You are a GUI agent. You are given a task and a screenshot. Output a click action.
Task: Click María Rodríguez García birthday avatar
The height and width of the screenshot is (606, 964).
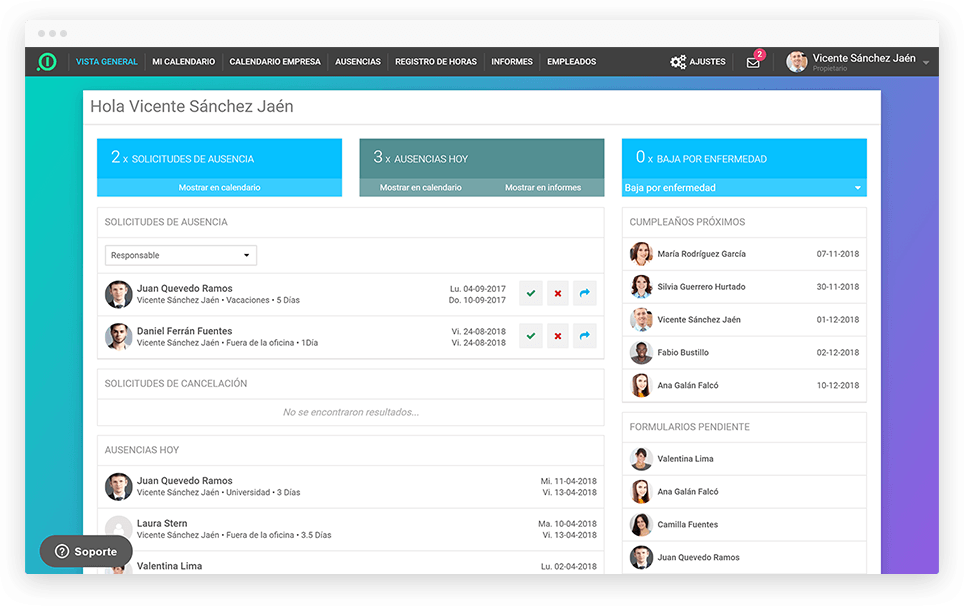641,254
